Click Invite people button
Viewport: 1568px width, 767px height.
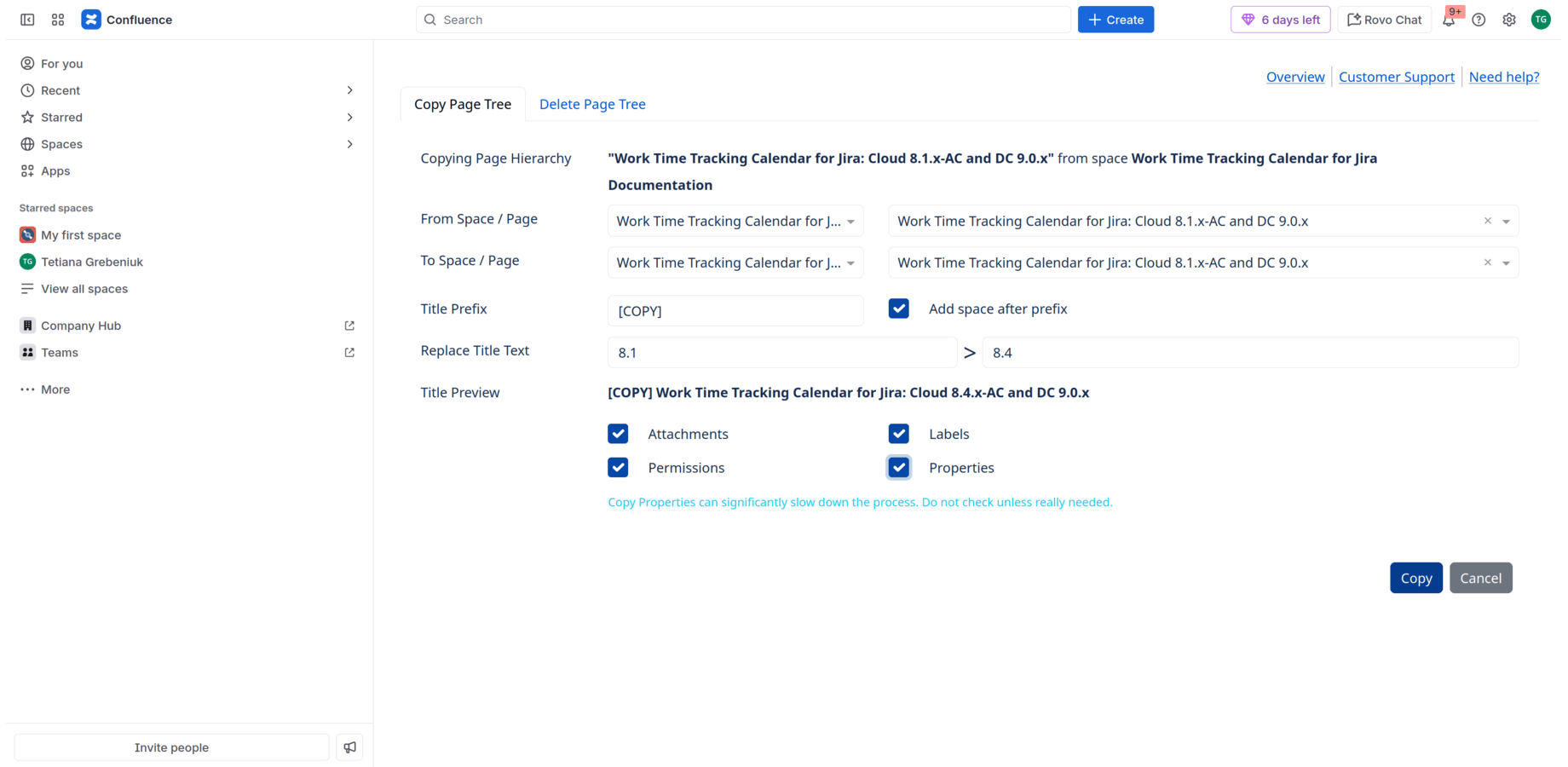point(171,747)
